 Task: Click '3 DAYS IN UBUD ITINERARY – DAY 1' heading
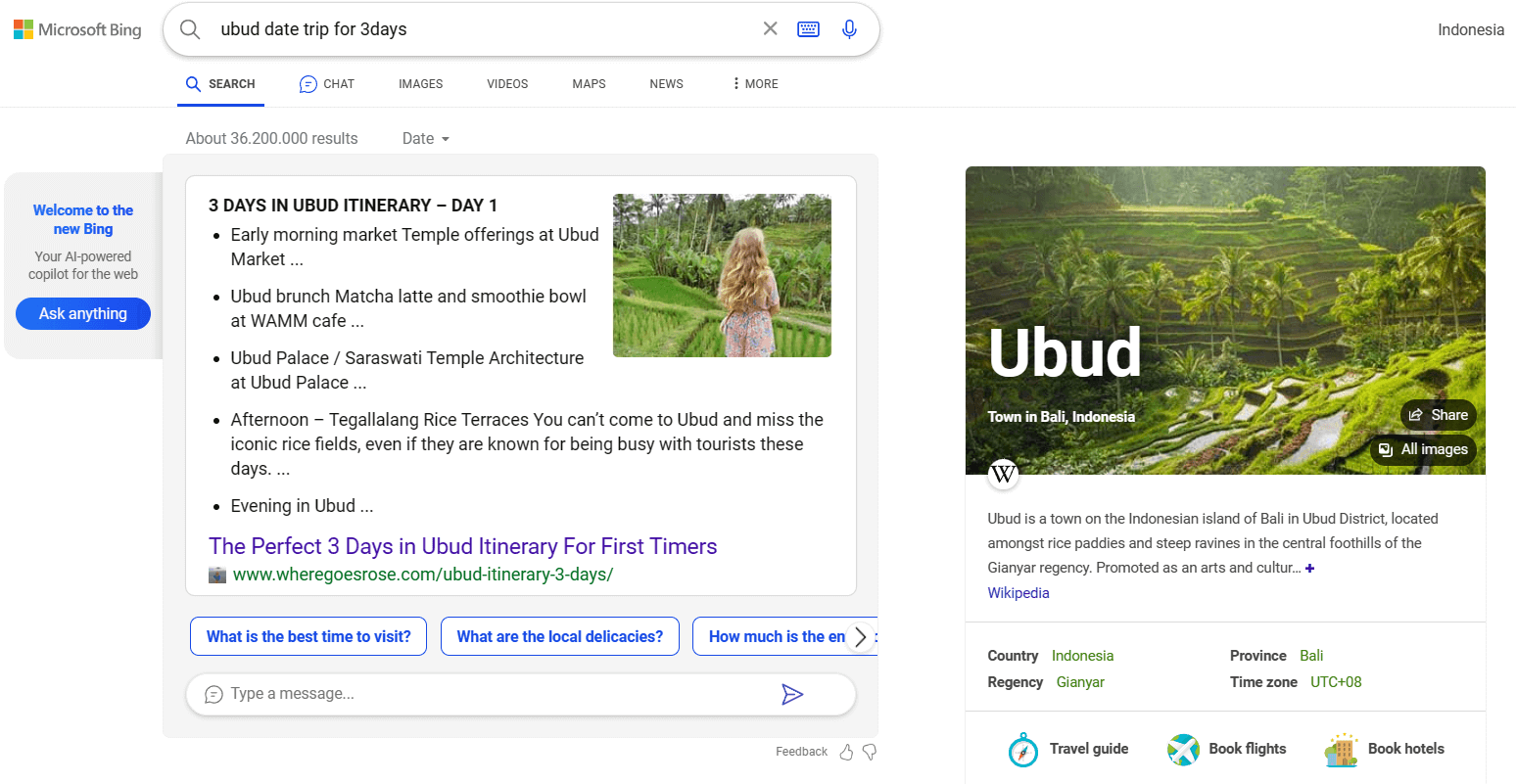click(x=353, y=206)
